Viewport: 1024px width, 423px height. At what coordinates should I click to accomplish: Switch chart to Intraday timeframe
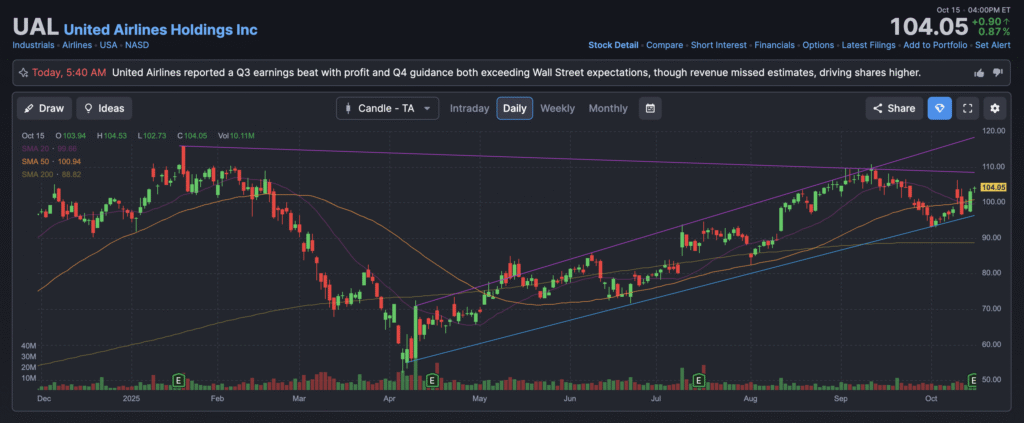pyautogui.click(x=469, y=108)
